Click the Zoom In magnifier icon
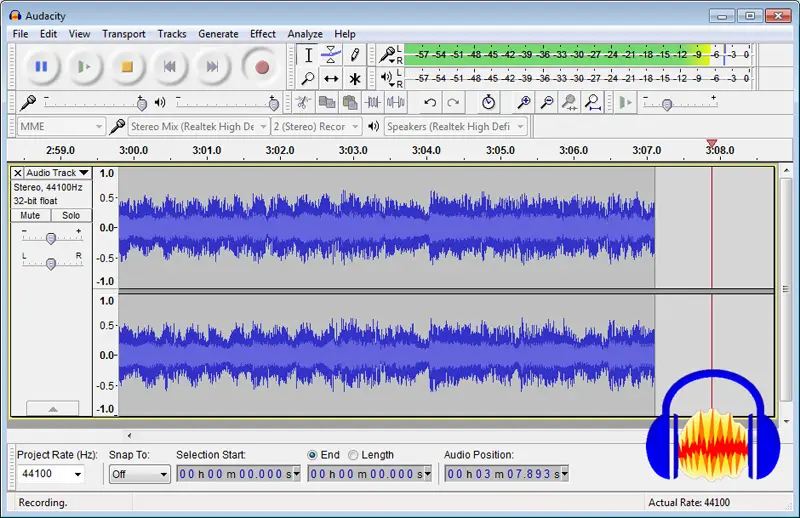800x518 pixels. (523, 102)
